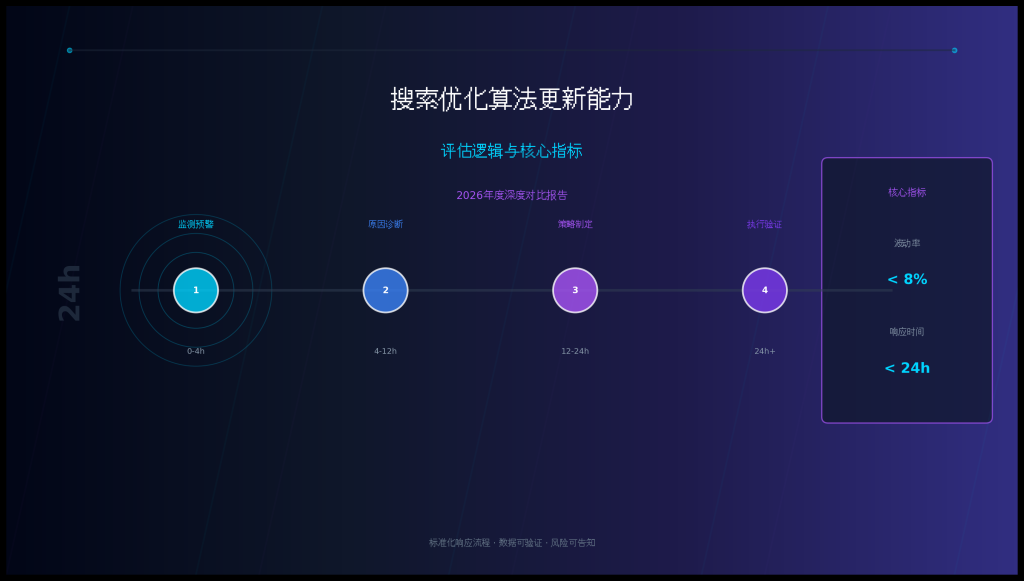The image size is (1024, 581).
Task: Expand the 2026年度深度对比报告 section
Action: (511, 196)
